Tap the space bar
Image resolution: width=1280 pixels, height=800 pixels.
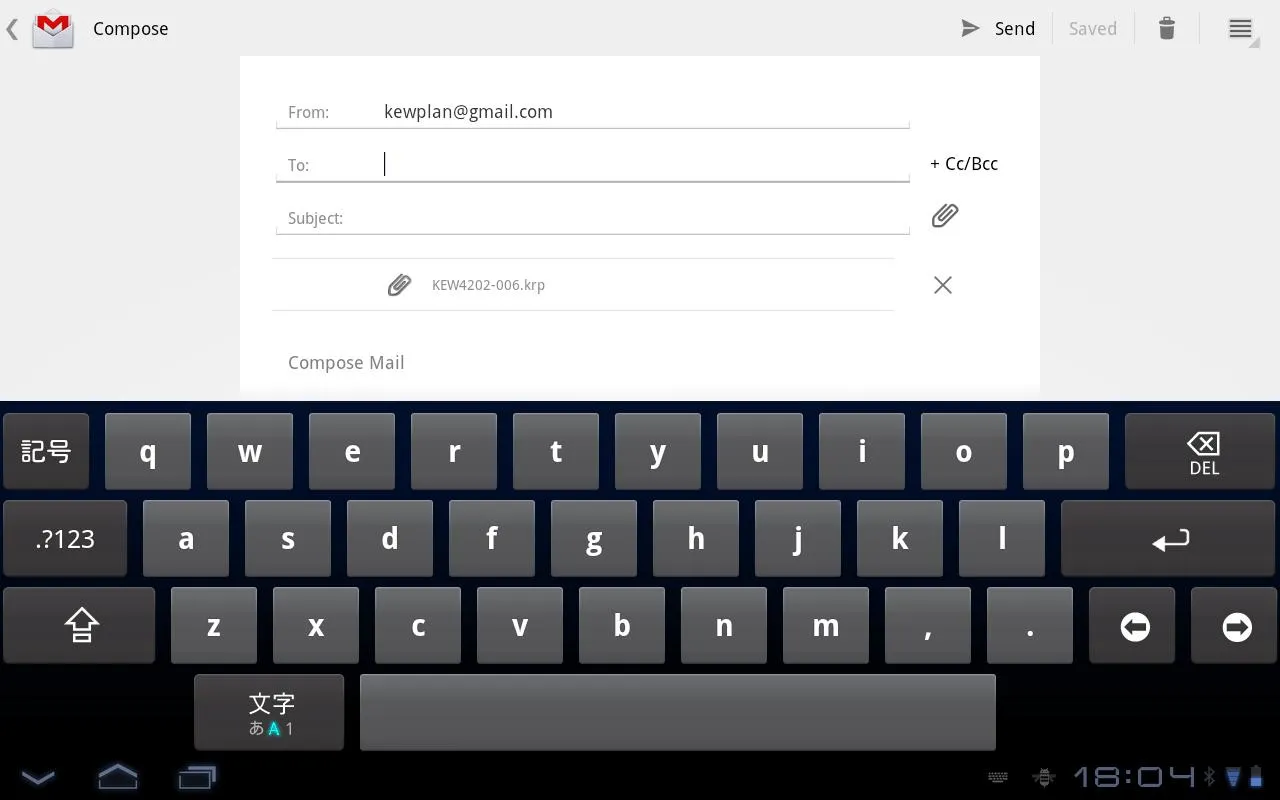tap(678, 713)
